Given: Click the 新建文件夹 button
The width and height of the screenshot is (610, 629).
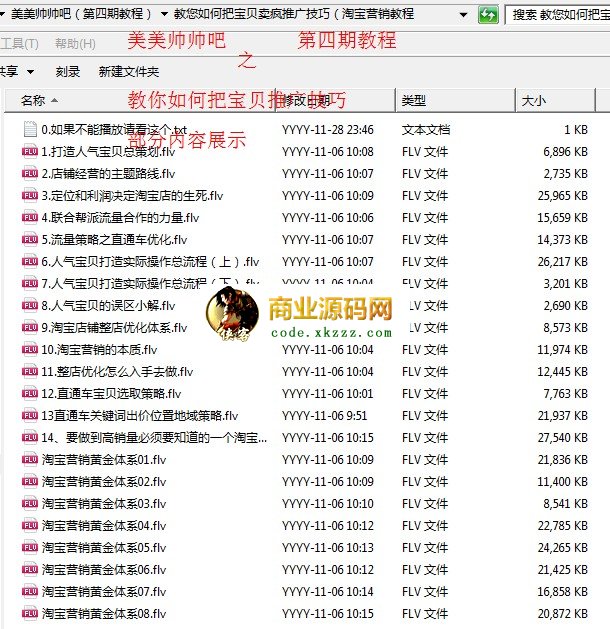Looking at the screenshot, I should (129, 71).
